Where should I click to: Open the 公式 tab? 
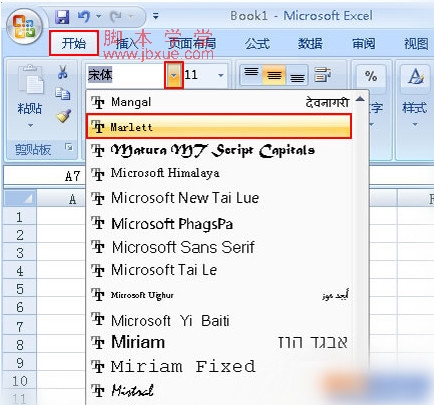[257, 44]
